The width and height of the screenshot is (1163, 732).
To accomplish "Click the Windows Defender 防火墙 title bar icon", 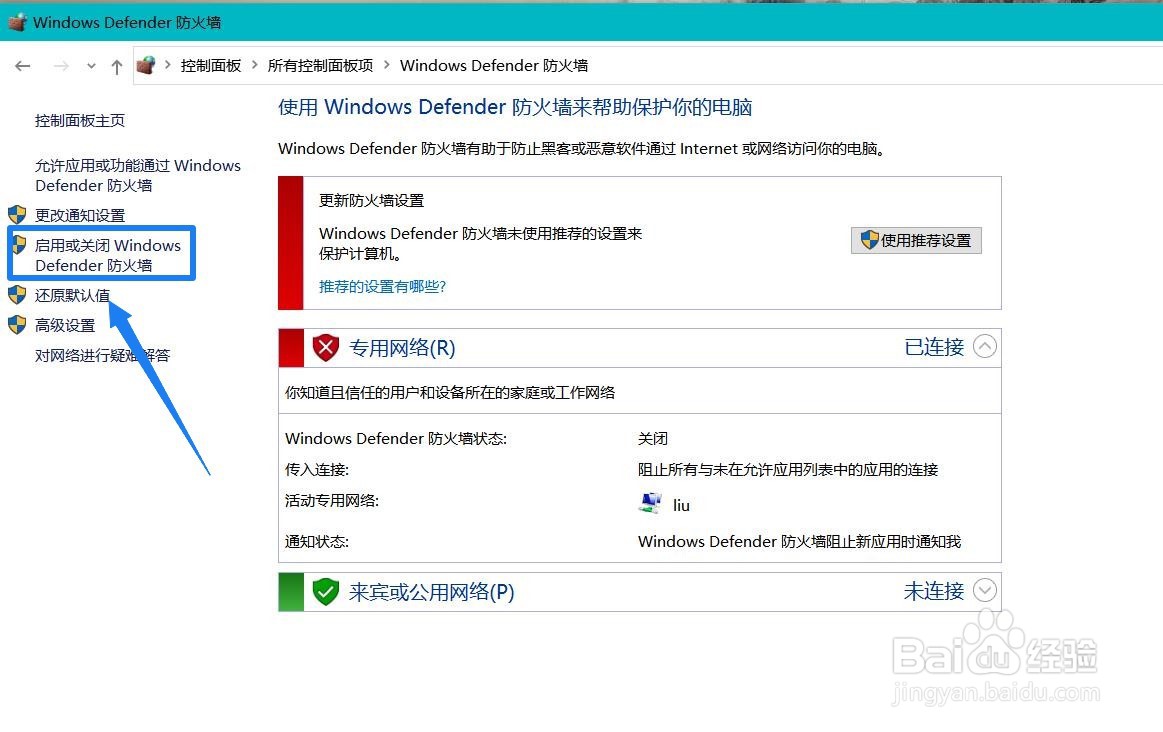I will [x=16, y=20].
